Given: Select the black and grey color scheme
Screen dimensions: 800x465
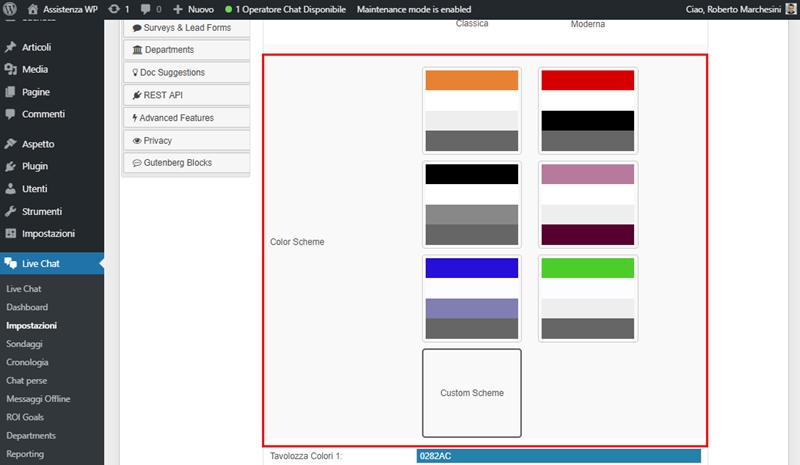Looking at the screenshot, I should point(472,204).
